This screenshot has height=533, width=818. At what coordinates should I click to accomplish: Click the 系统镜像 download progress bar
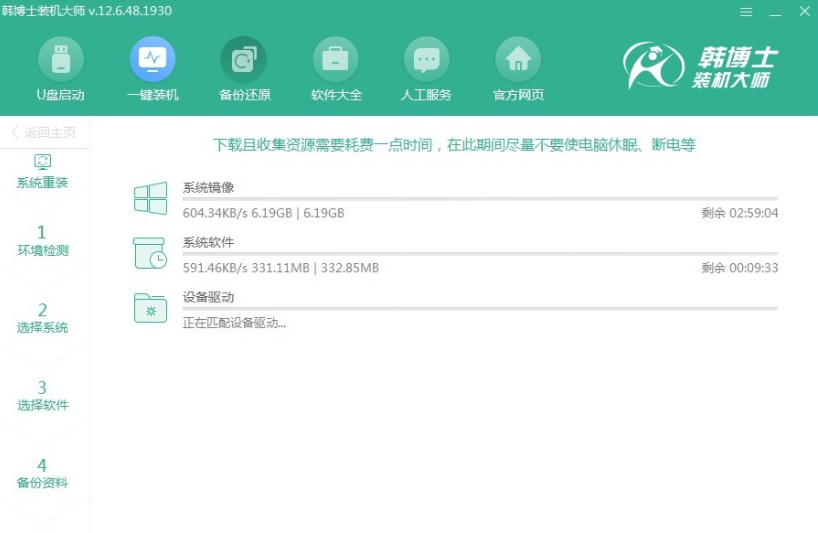(x=480, y=199)
